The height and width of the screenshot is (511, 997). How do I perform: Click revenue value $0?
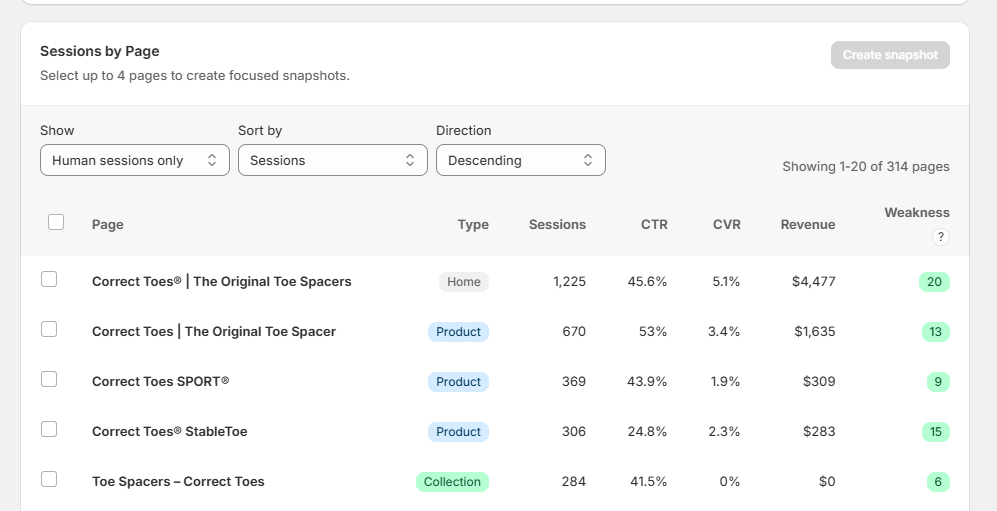tap(827, 482)
